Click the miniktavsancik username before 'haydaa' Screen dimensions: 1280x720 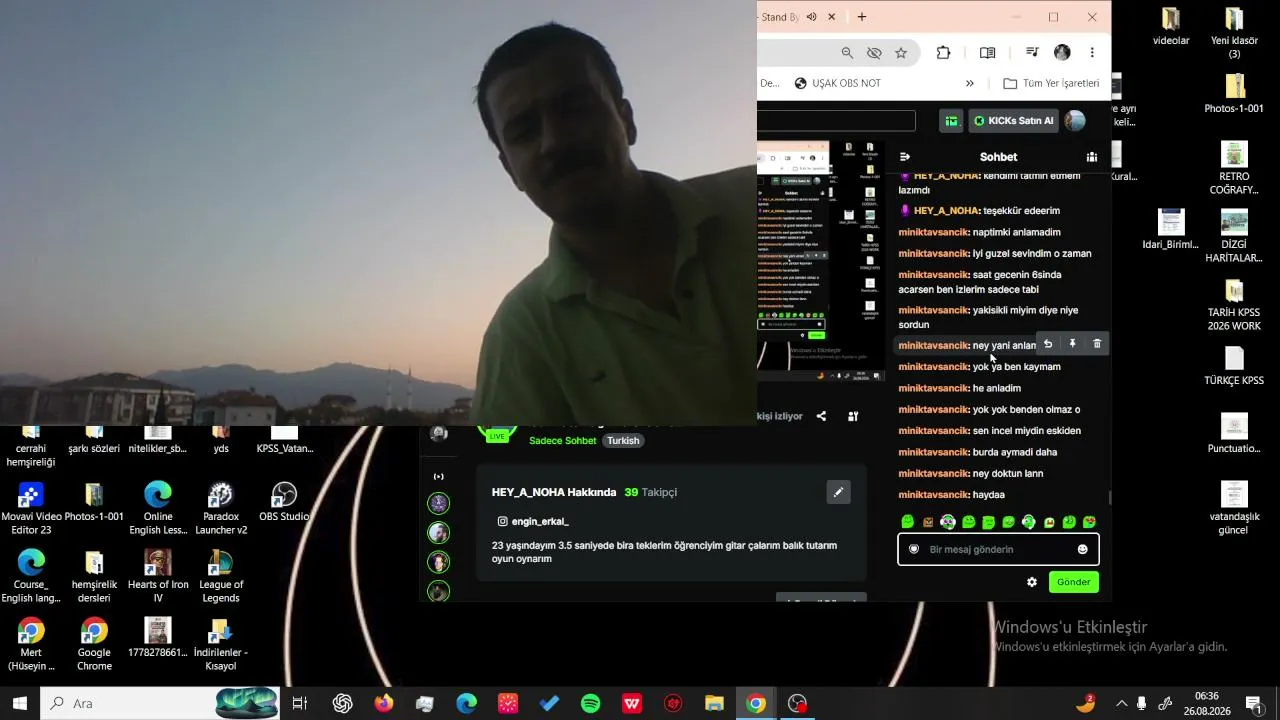[934, 495]
